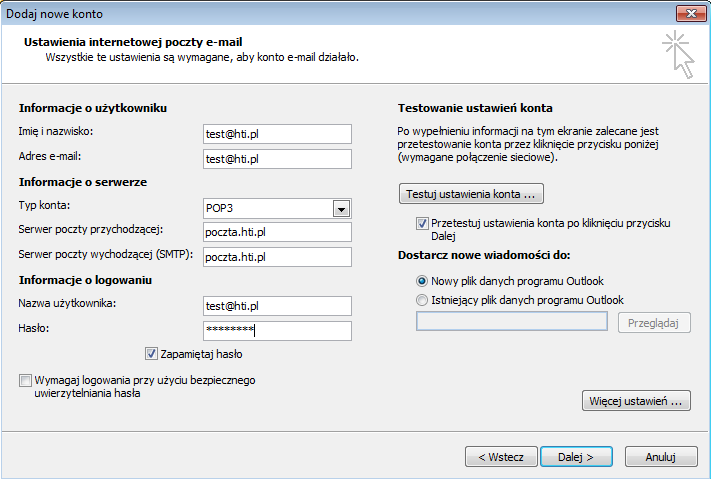The image size is (711, 479).
Task: Click Testuj ustawienia konta button
Action: (x=471, y=194)
